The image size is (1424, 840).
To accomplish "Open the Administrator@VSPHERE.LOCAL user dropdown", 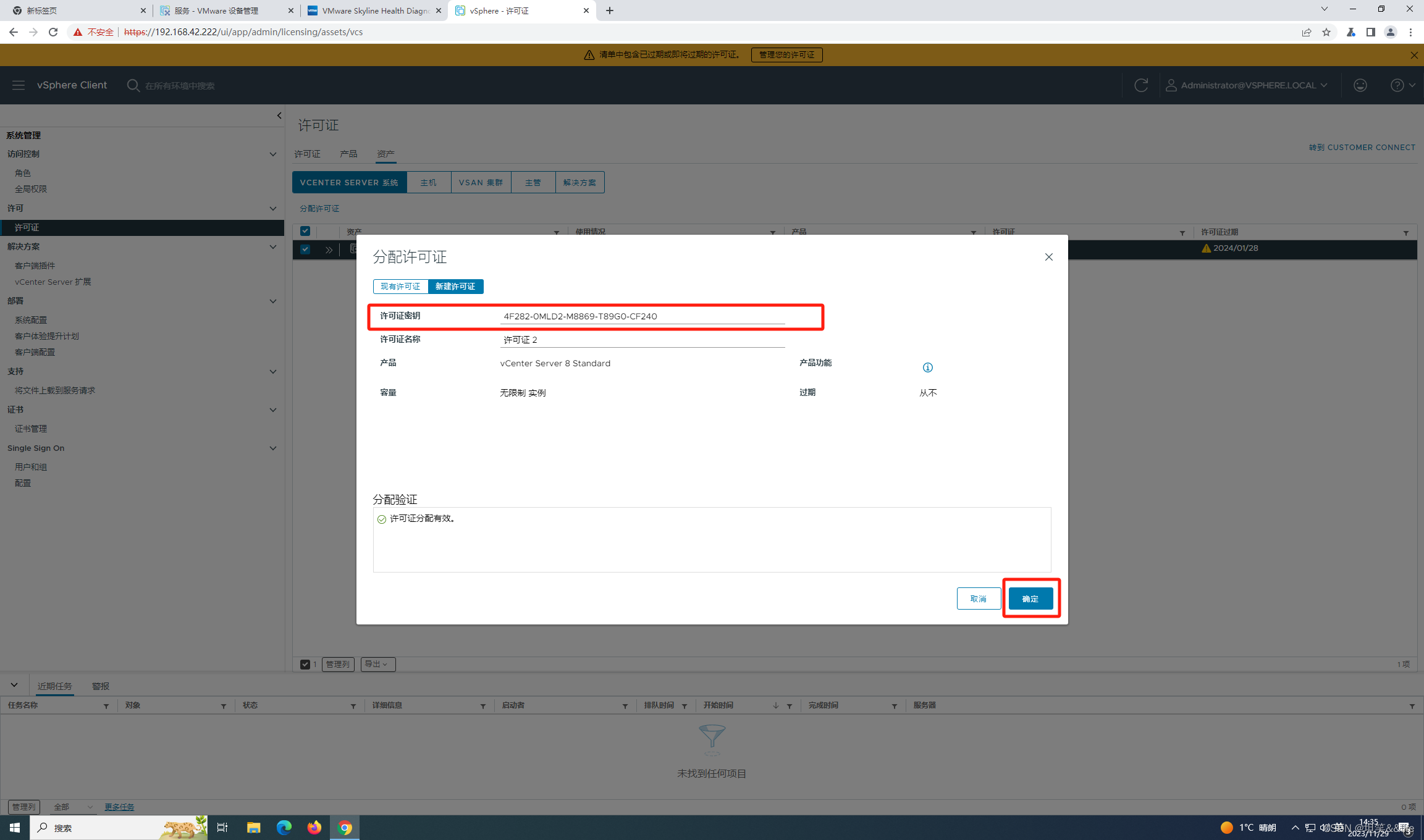I will [1247, 85].
